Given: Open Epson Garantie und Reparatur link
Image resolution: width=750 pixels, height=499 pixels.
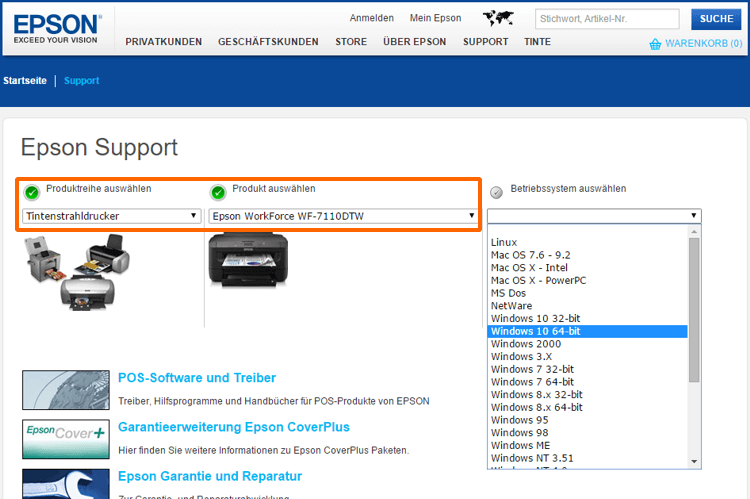Looking at the screenshot, I should click(210, 477).
